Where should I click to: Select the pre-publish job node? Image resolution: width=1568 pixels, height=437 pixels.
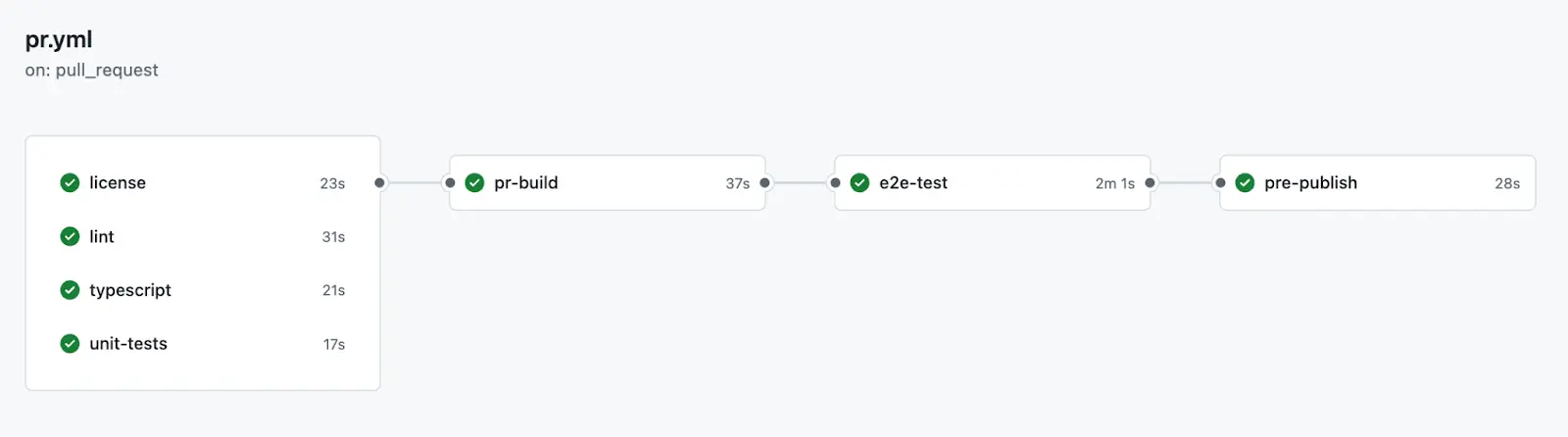pyautogui.click(x=1377, y=183)
